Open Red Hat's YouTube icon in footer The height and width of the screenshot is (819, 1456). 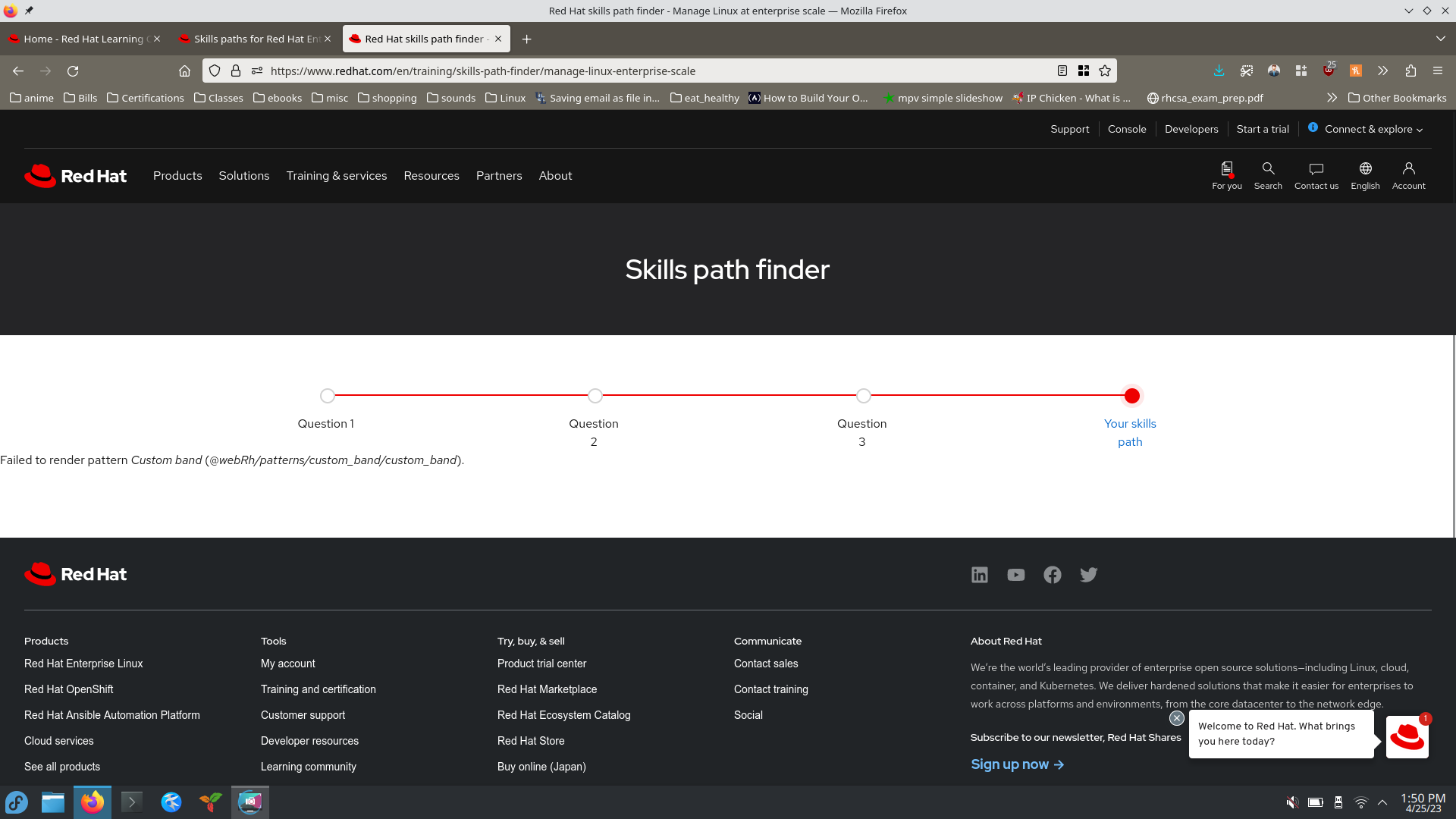click(1015, 574)
